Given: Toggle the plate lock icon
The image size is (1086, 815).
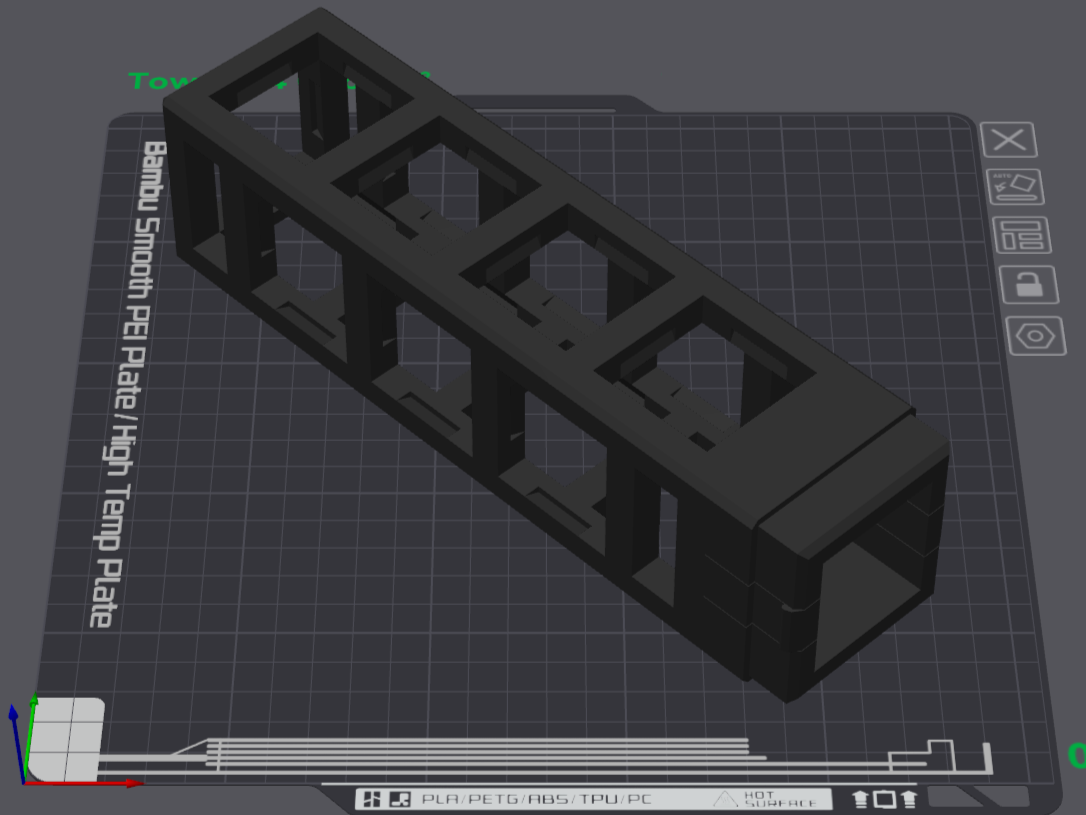Looking at the screenshot, I should coord(1029,285).
